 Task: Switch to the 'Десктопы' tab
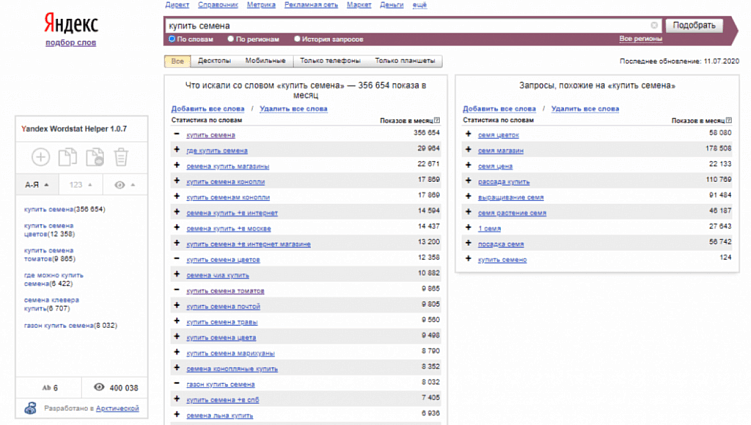pos(214,61)
